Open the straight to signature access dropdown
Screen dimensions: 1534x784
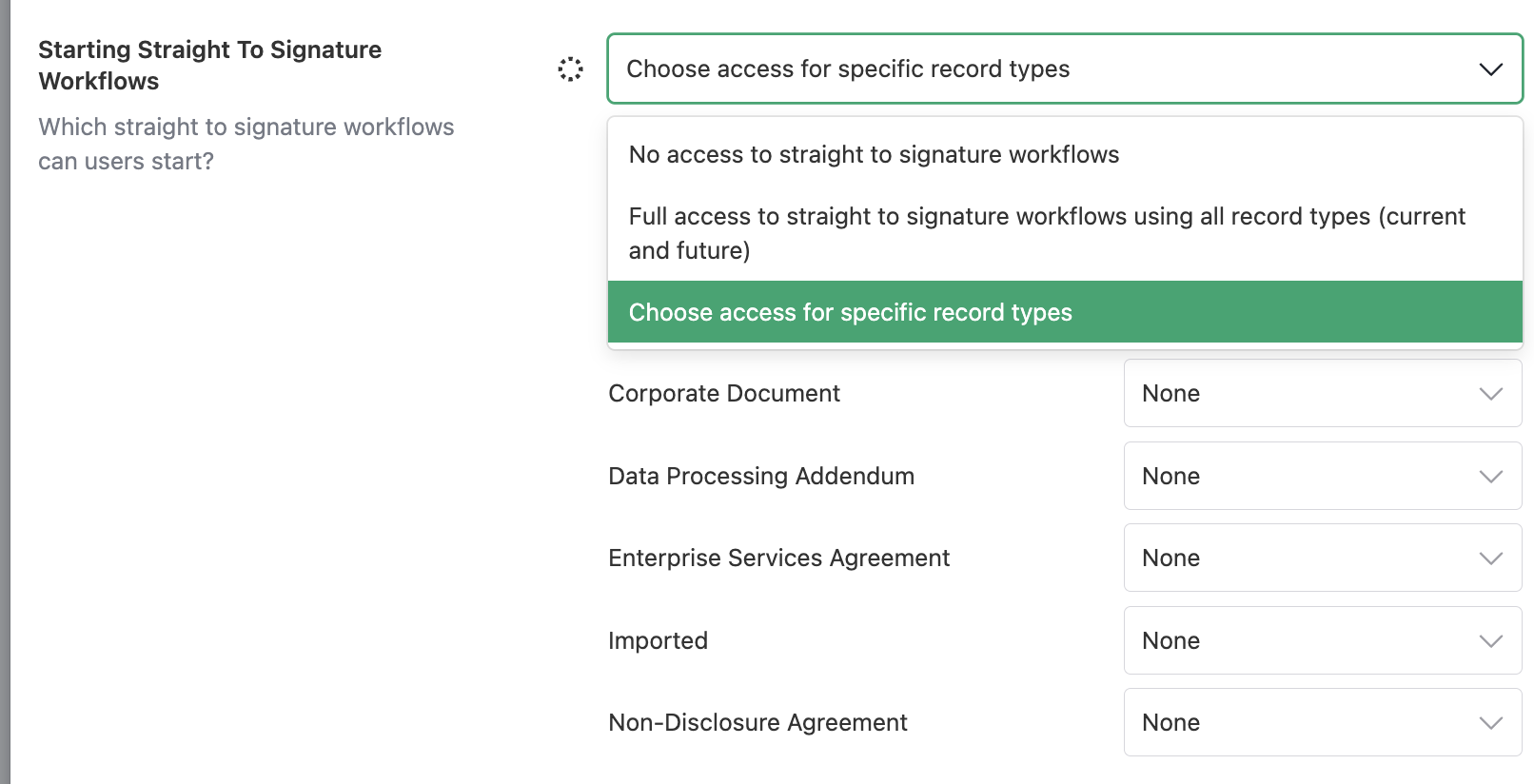coord(1065,69)
